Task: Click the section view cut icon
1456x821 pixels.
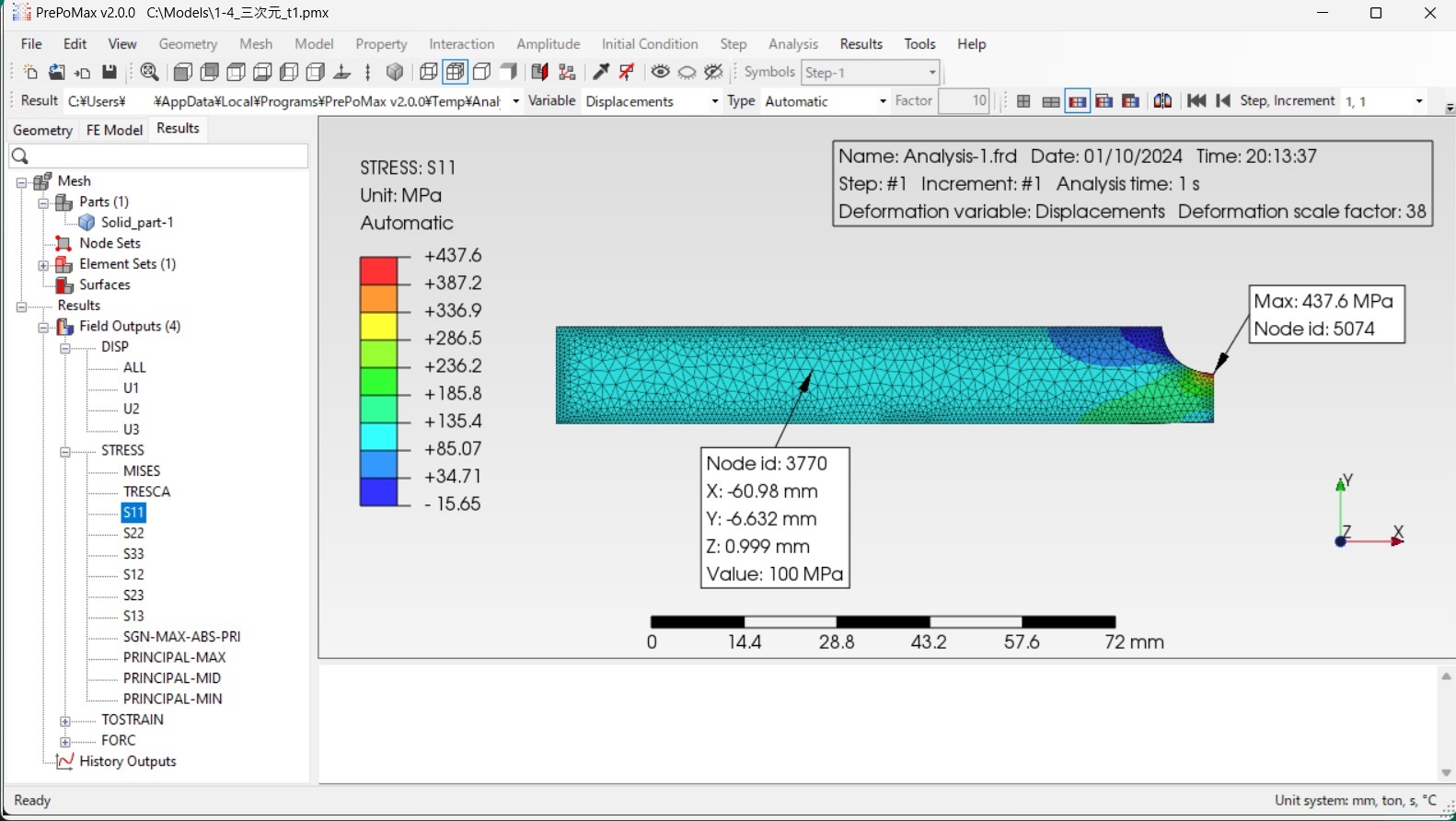Action: tap(539, 73)
